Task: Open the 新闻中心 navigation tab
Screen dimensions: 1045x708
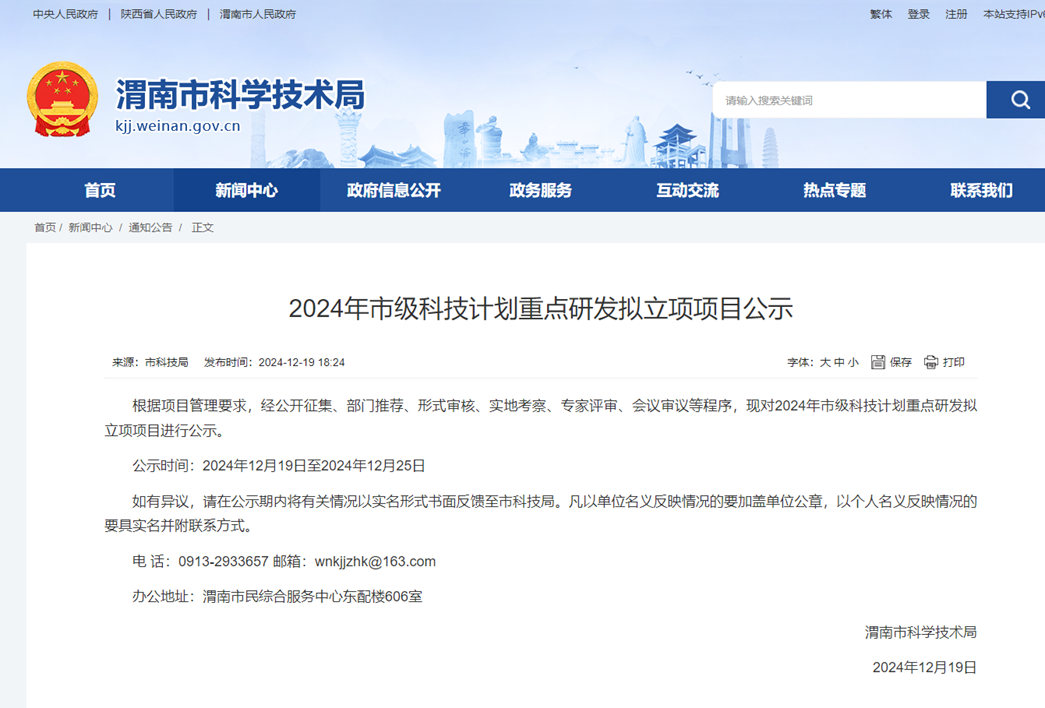Action: [246, 190]
